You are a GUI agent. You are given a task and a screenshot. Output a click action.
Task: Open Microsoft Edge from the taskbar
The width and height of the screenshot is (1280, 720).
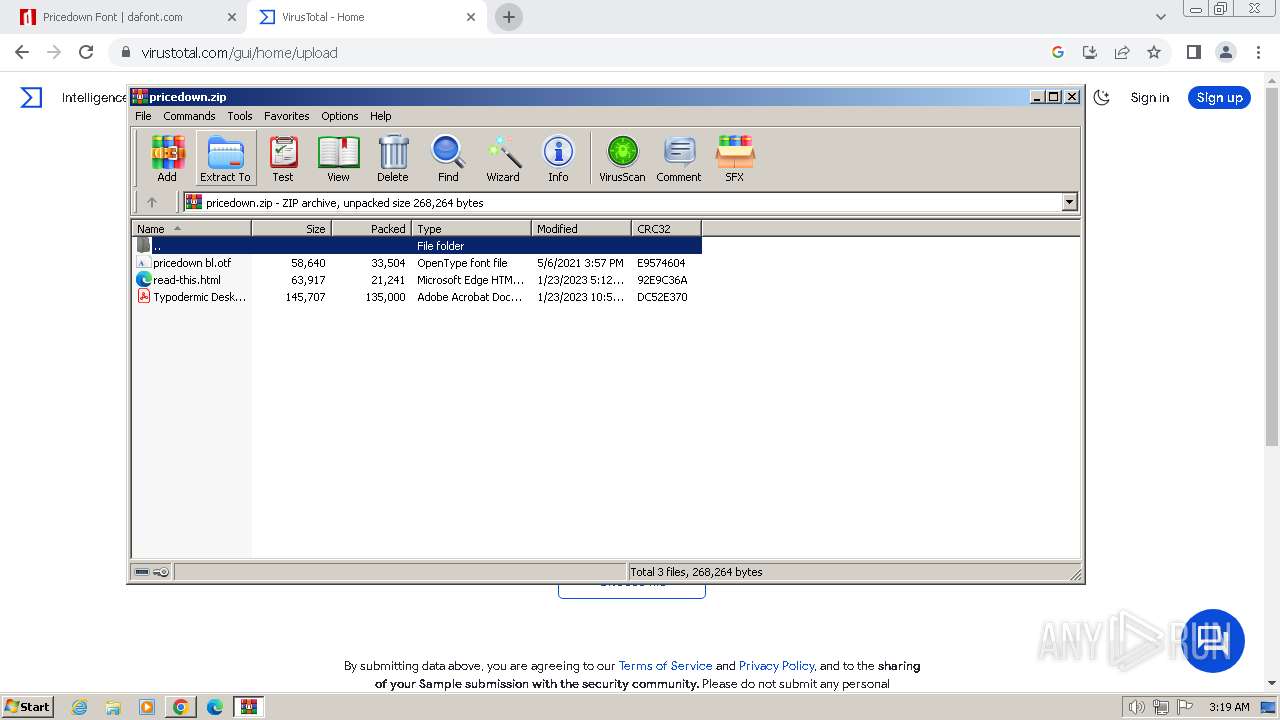tap(215, 707)
